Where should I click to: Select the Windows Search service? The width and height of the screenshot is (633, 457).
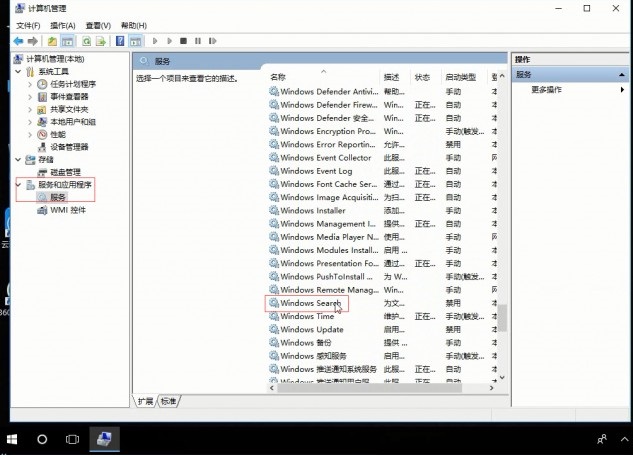[x=310, y=303]
